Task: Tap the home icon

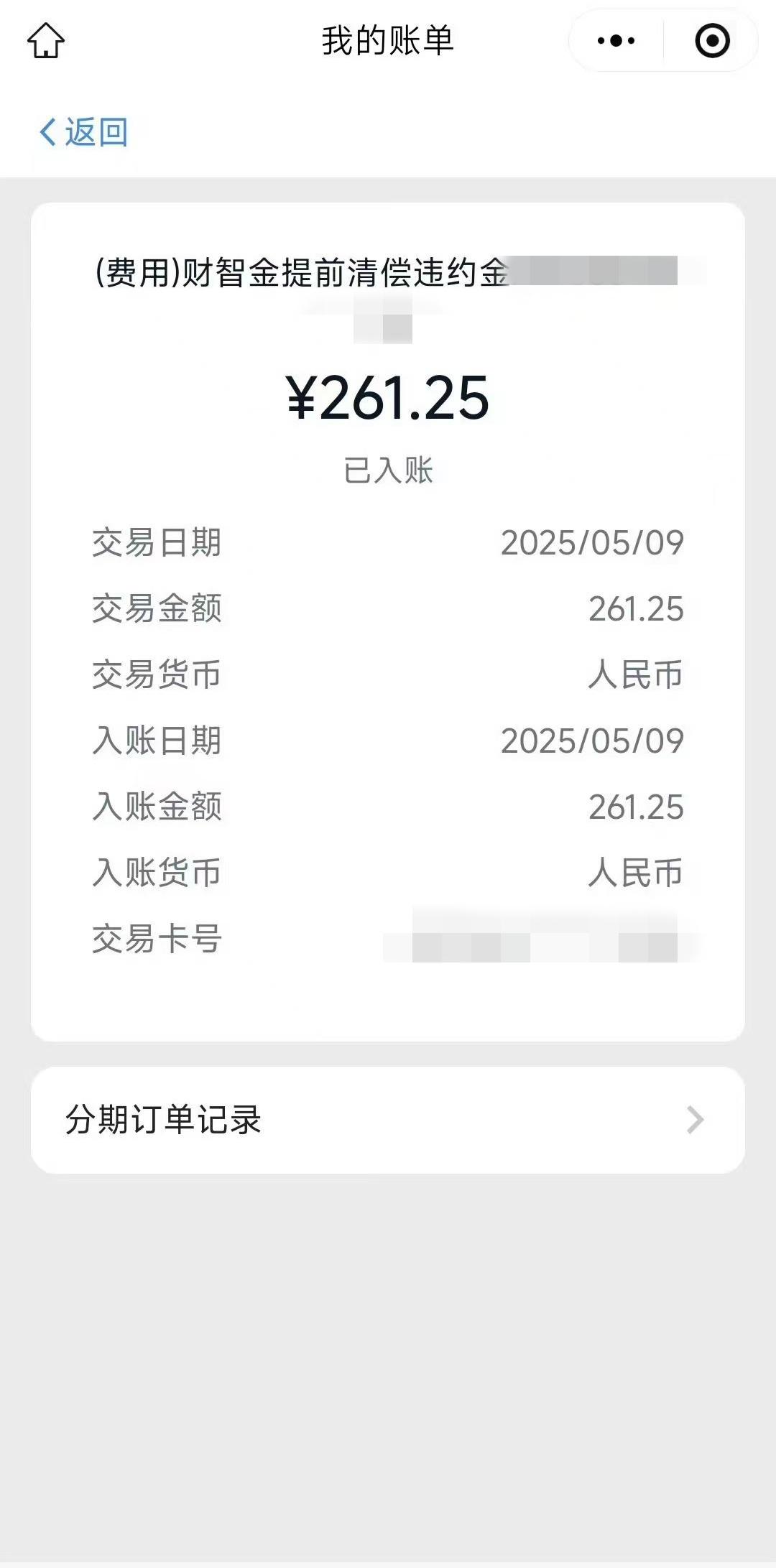Action: coord(46,40)
